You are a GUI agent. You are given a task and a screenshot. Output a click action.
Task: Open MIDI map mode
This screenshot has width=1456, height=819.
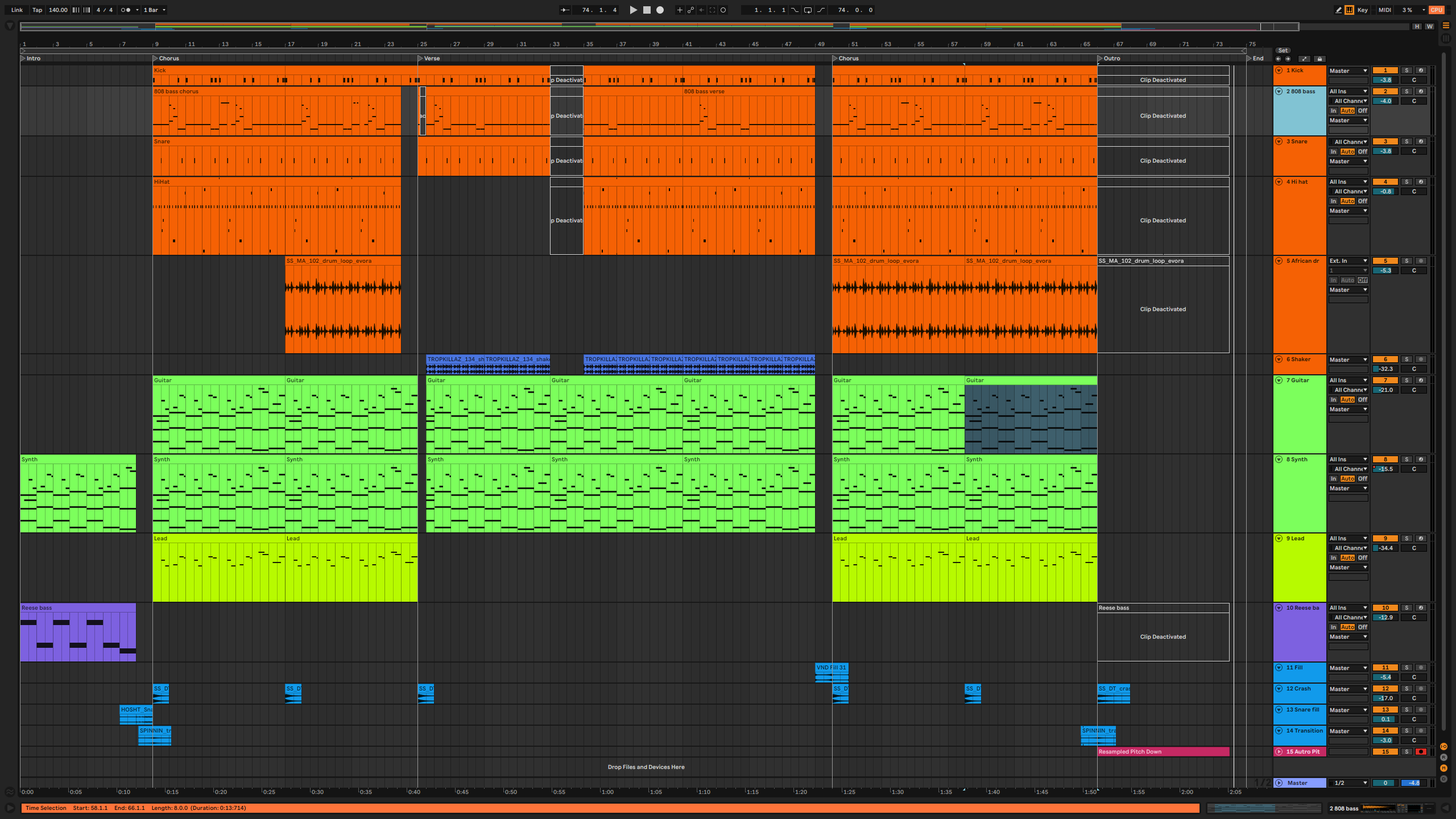coord(1384,10)
